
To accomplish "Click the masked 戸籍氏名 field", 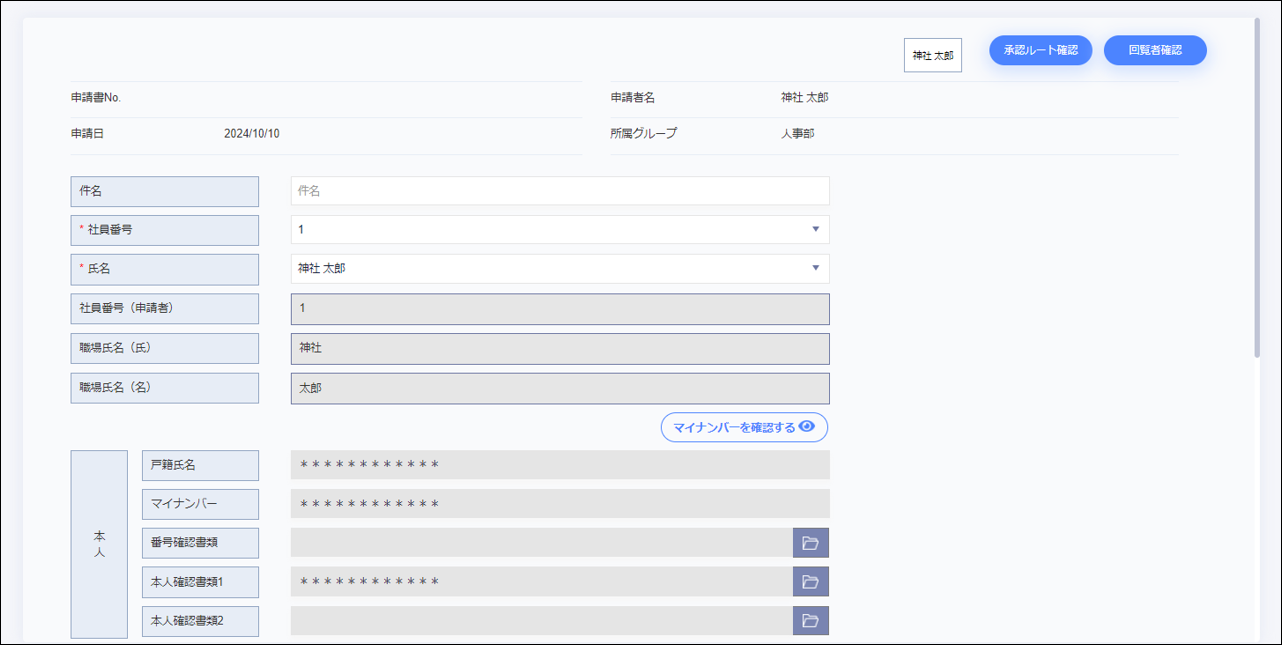I will coord(559,465).
